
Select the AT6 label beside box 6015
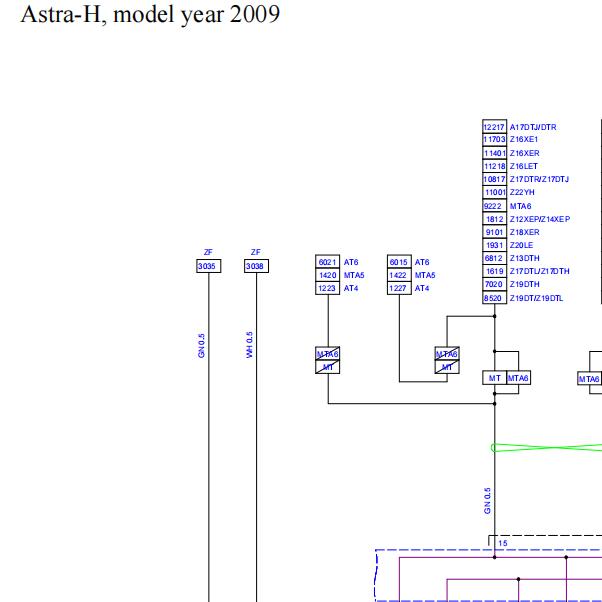(x=422, y=262)
